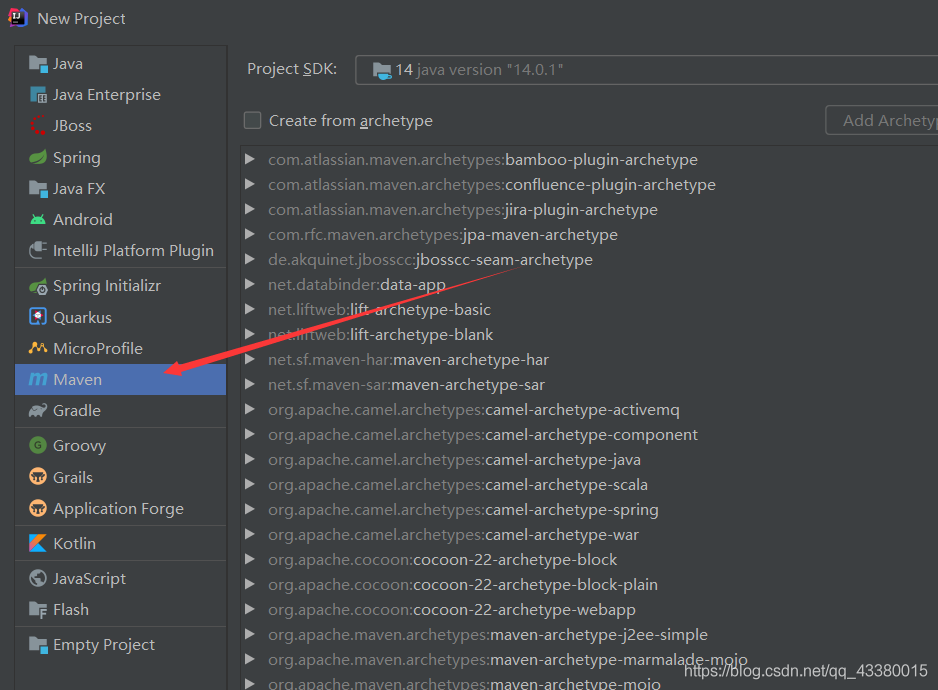Expand maven-archetype-har node
This screenshot has height=690, width=938.
coord(250,359)
